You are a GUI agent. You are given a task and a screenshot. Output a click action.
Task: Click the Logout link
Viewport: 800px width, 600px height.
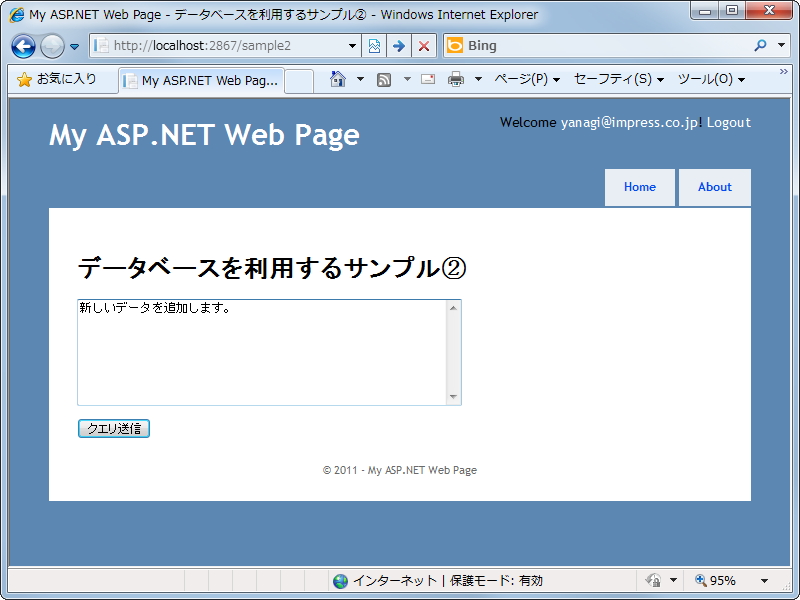(x=728, y=122)
